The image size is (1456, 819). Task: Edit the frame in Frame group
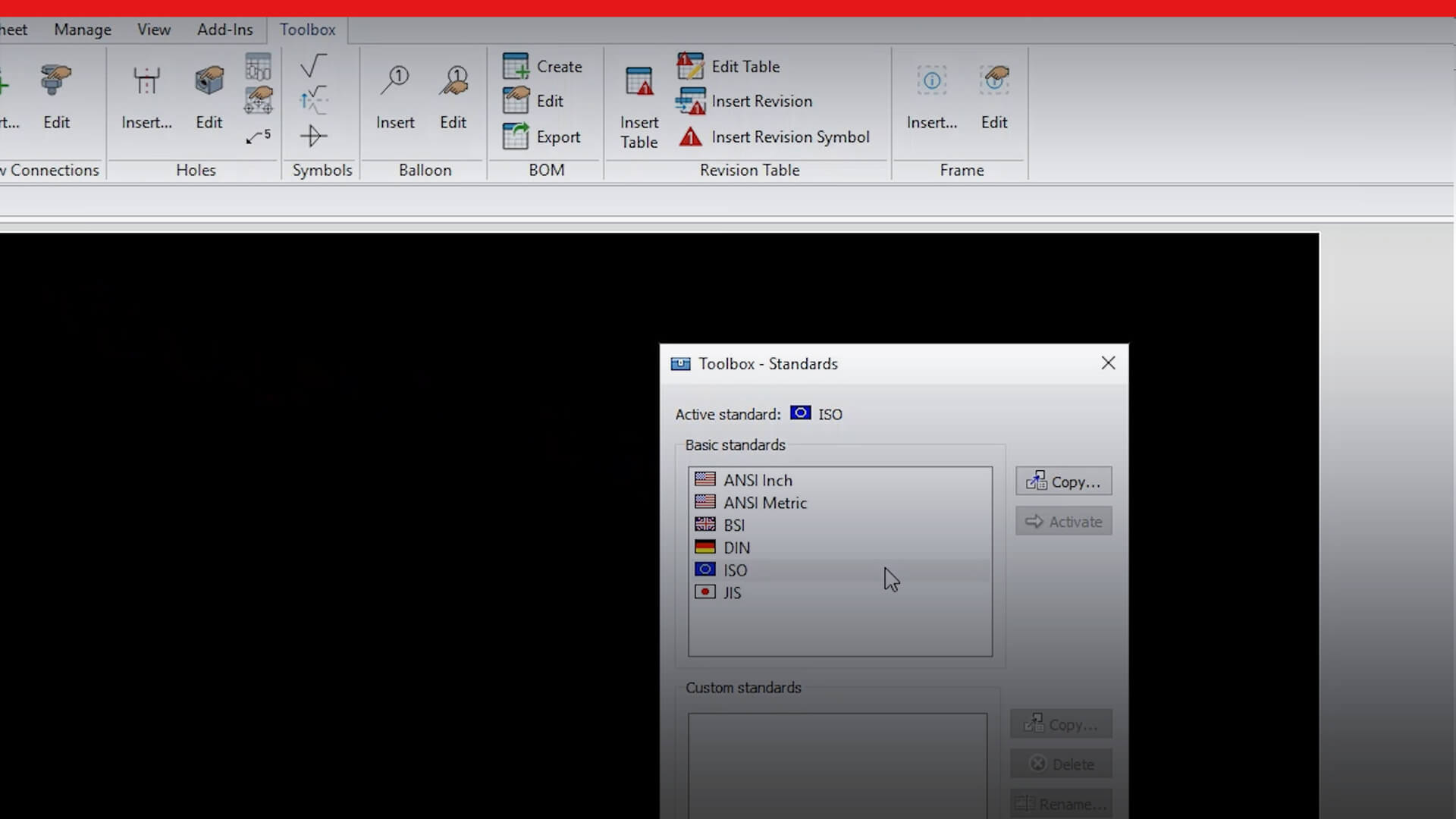click(994, 98)
